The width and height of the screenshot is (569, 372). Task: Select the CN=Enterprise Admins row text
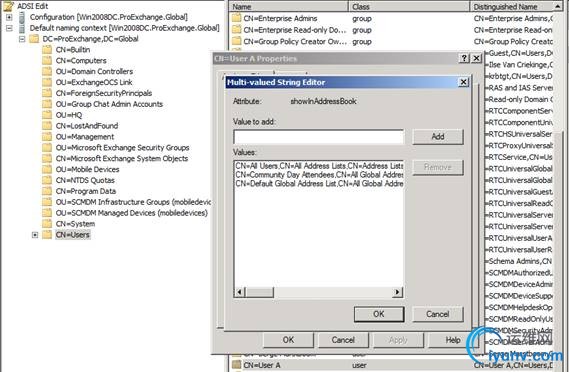click(x=281, y=18)
